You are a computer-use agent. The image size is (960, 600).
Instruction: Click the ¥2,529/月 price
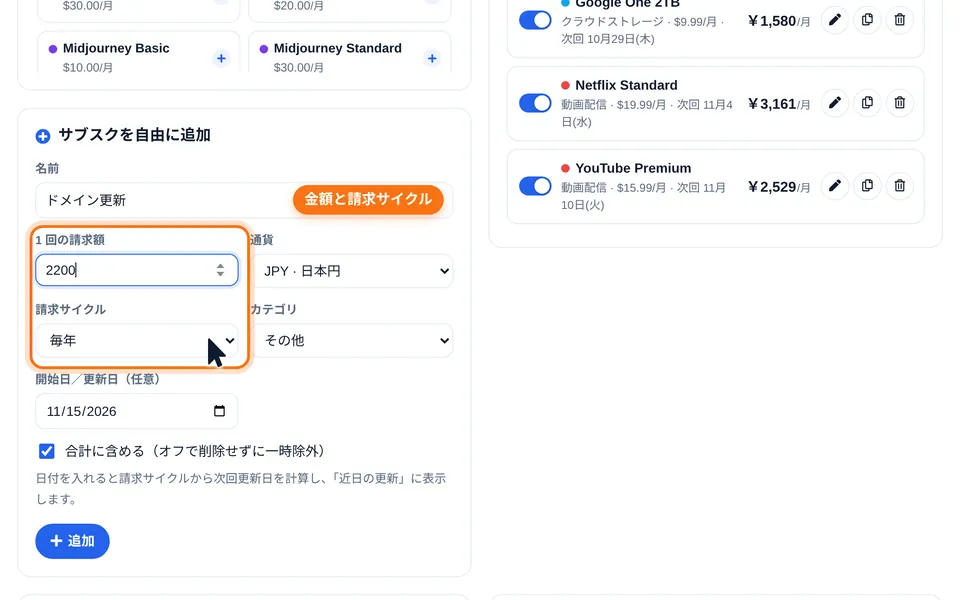click(779, 187)
